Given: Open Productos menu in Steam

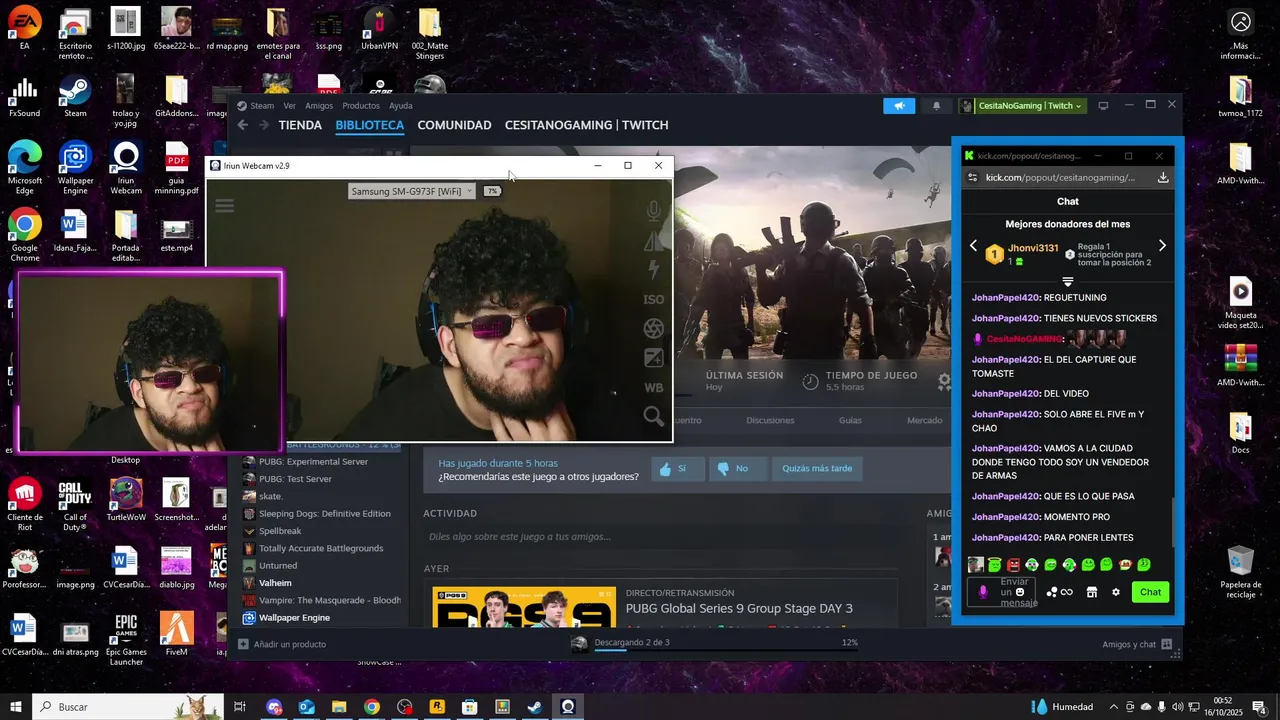Looking at the screenshot, I should pyautogui.click(x=361, y=106).
